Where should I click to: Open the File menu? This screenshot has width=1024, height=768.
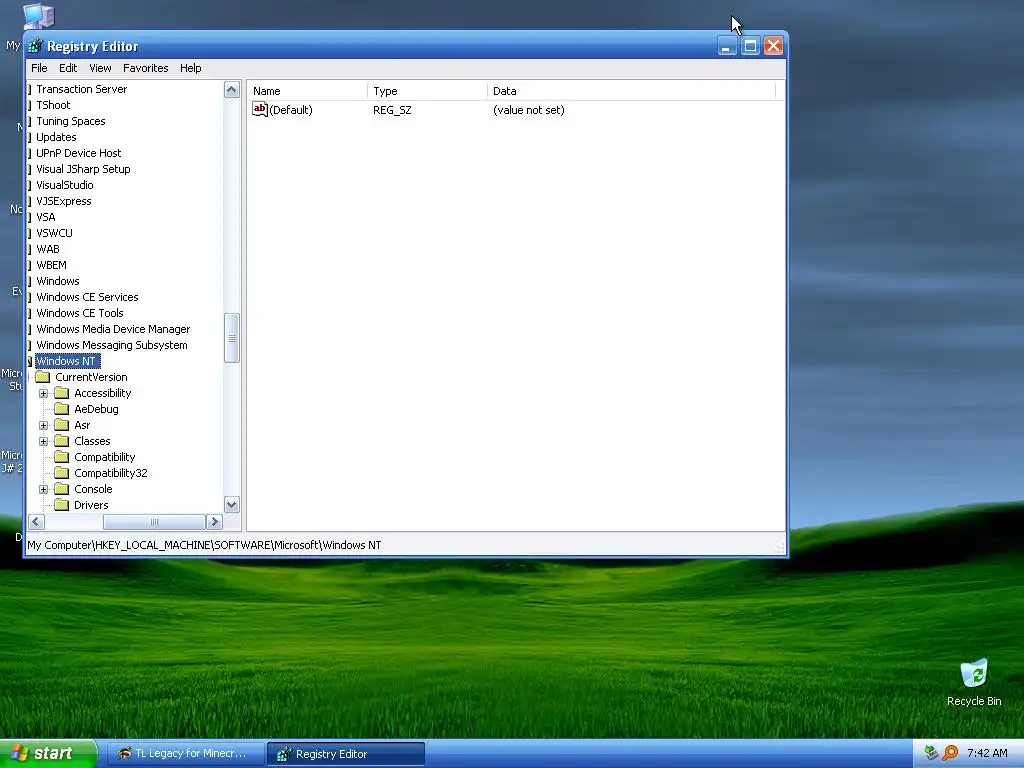click(39, 68)
